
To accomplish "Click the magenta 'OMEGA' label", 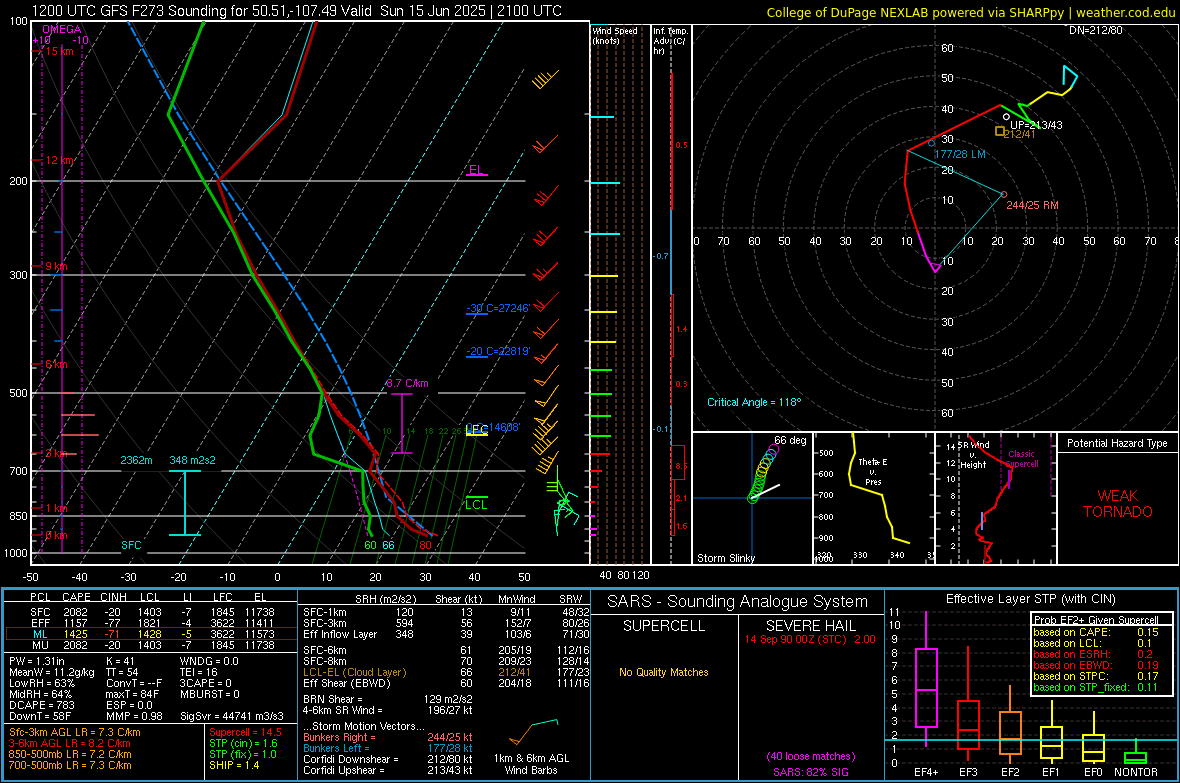I will click(62, 29).
